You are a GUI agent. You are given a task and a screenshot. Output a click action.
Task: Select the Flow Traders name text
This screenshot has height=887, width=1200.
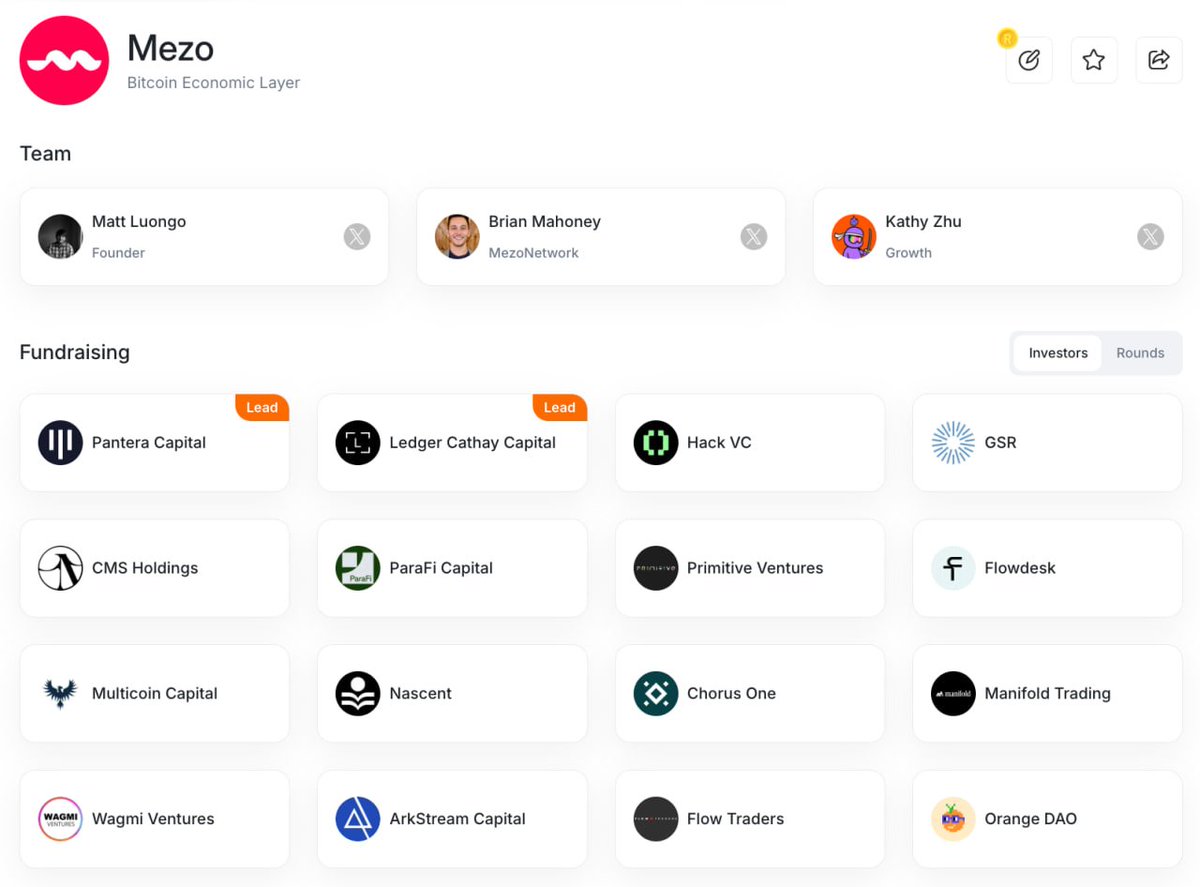click(x=735, y=819)
